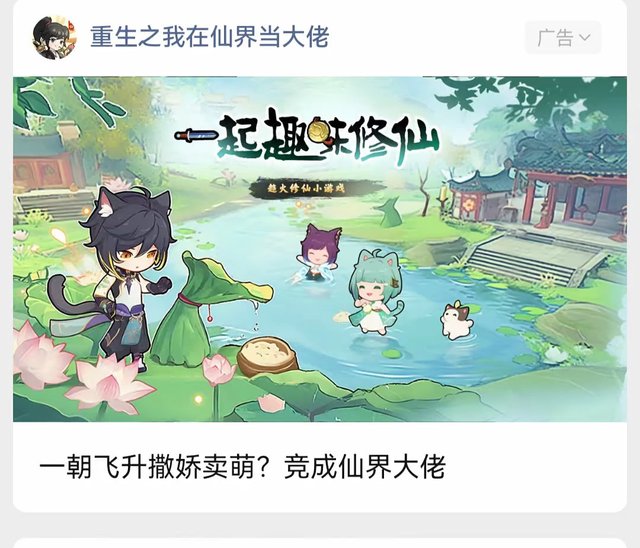Click the purple-haired character in the pond
The image size is (640, 548).
(x=315, y=253)
